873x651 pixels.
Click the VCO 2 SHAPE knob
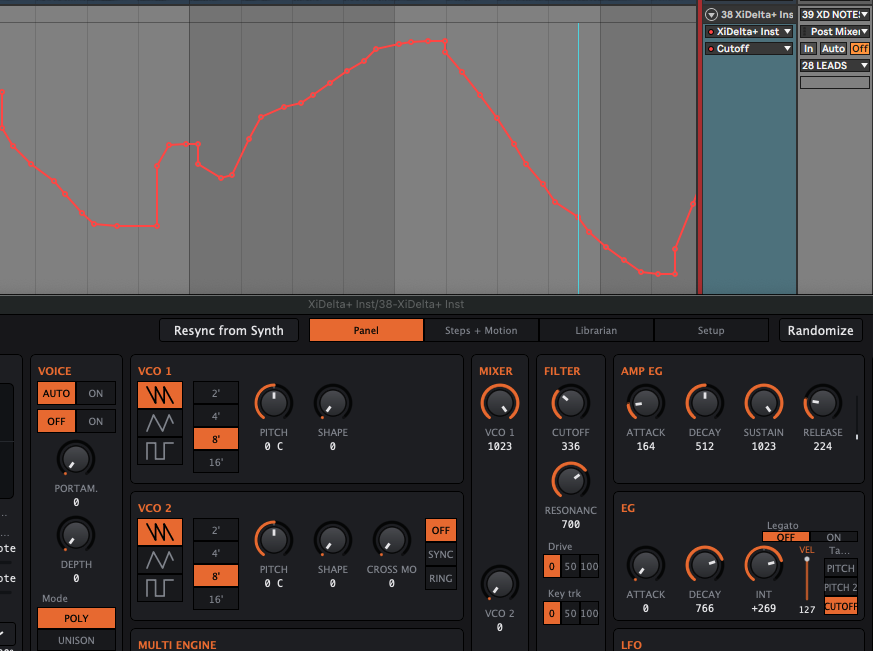(332, 540)
